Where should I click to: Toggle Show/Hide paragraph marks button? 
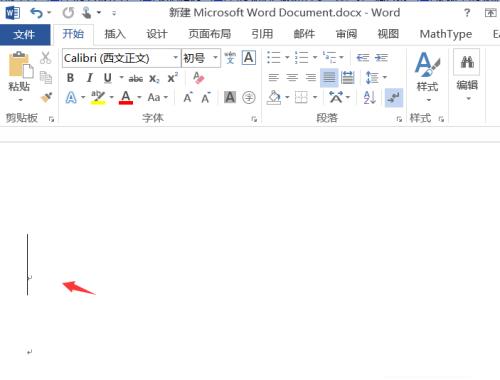(x=394, y=98)
